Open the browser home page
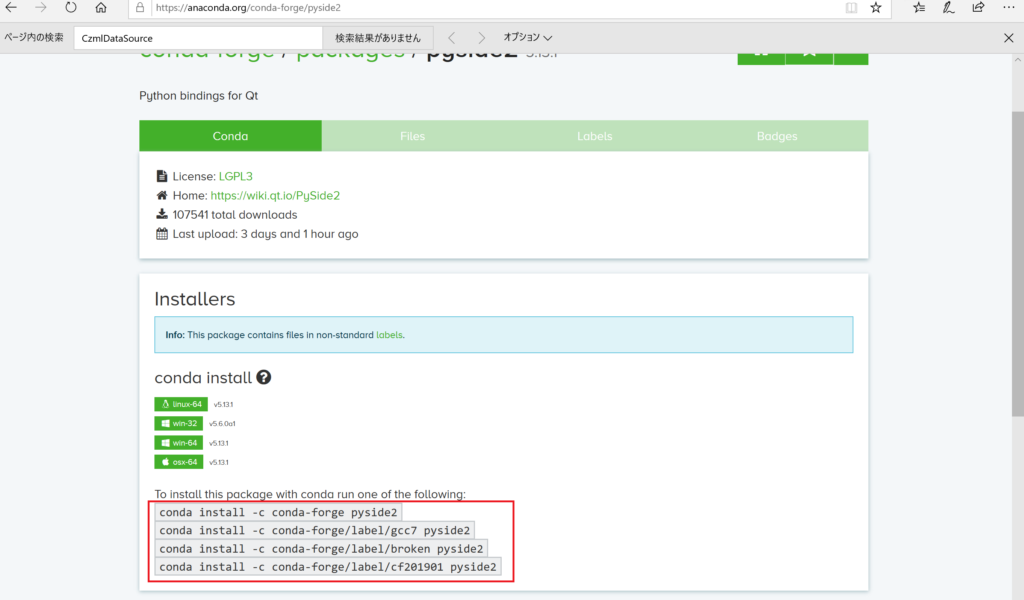This screenshot has height=600, width=1024. [x=101, y=8]
